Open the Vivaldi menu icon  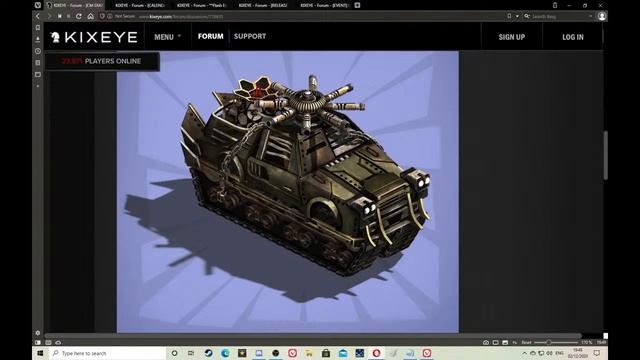(x=38, y=5)
